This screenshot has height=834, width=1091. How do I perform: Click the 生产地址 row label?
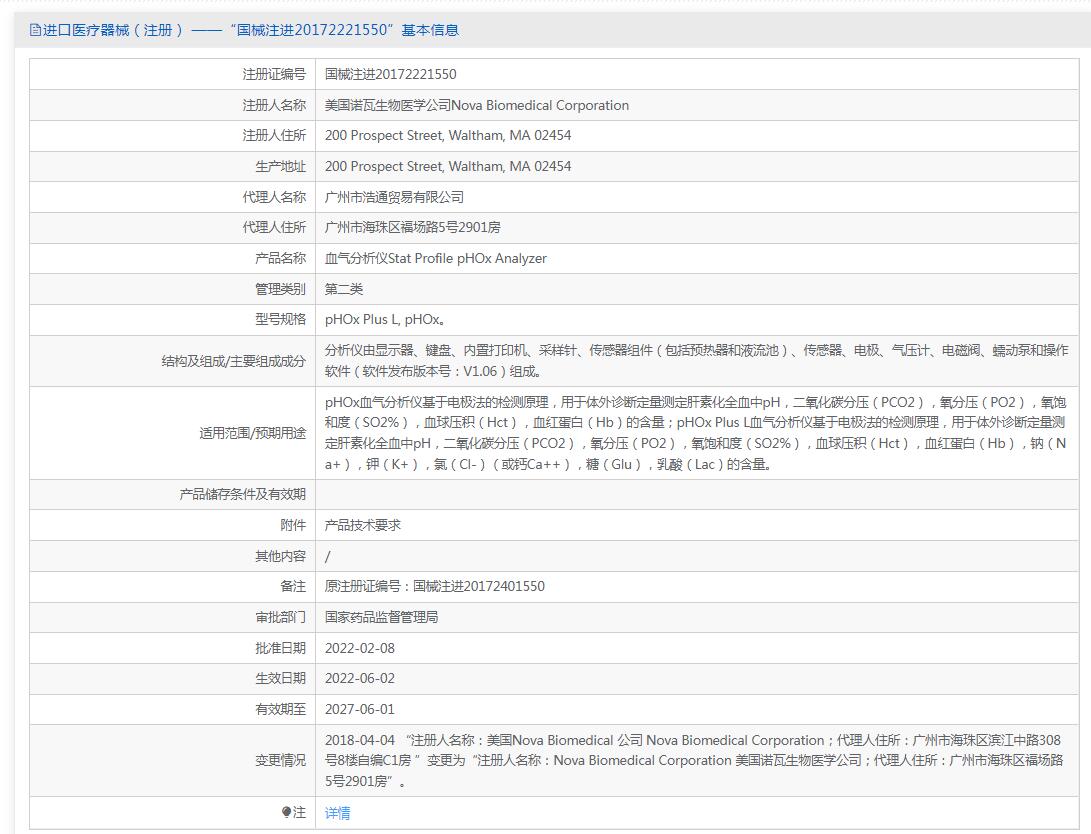pos(280,166)
